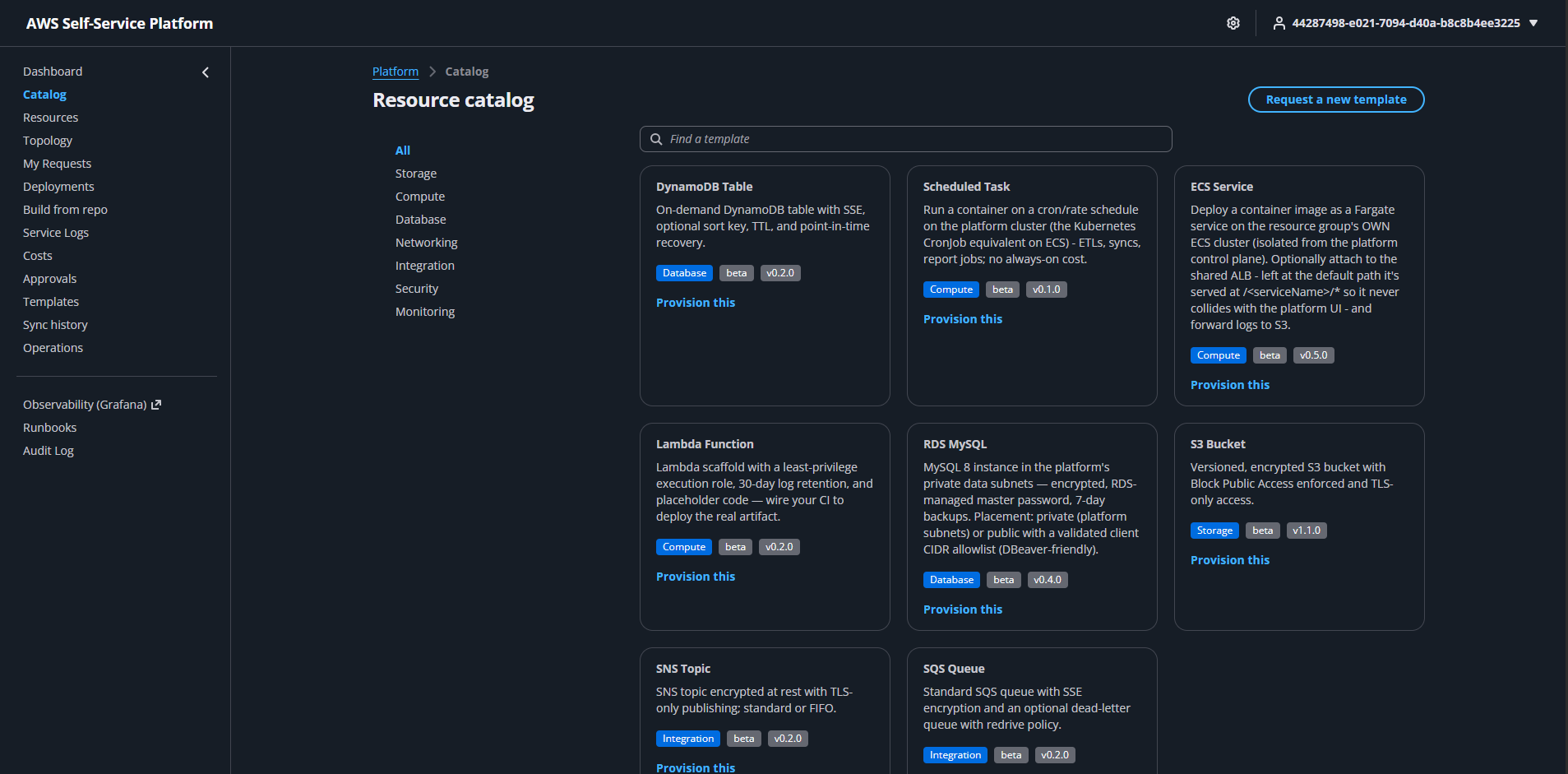Screen dimensions: 1568x774
Task: Open the external link icon beside Grafana
Action: [156, 405]
